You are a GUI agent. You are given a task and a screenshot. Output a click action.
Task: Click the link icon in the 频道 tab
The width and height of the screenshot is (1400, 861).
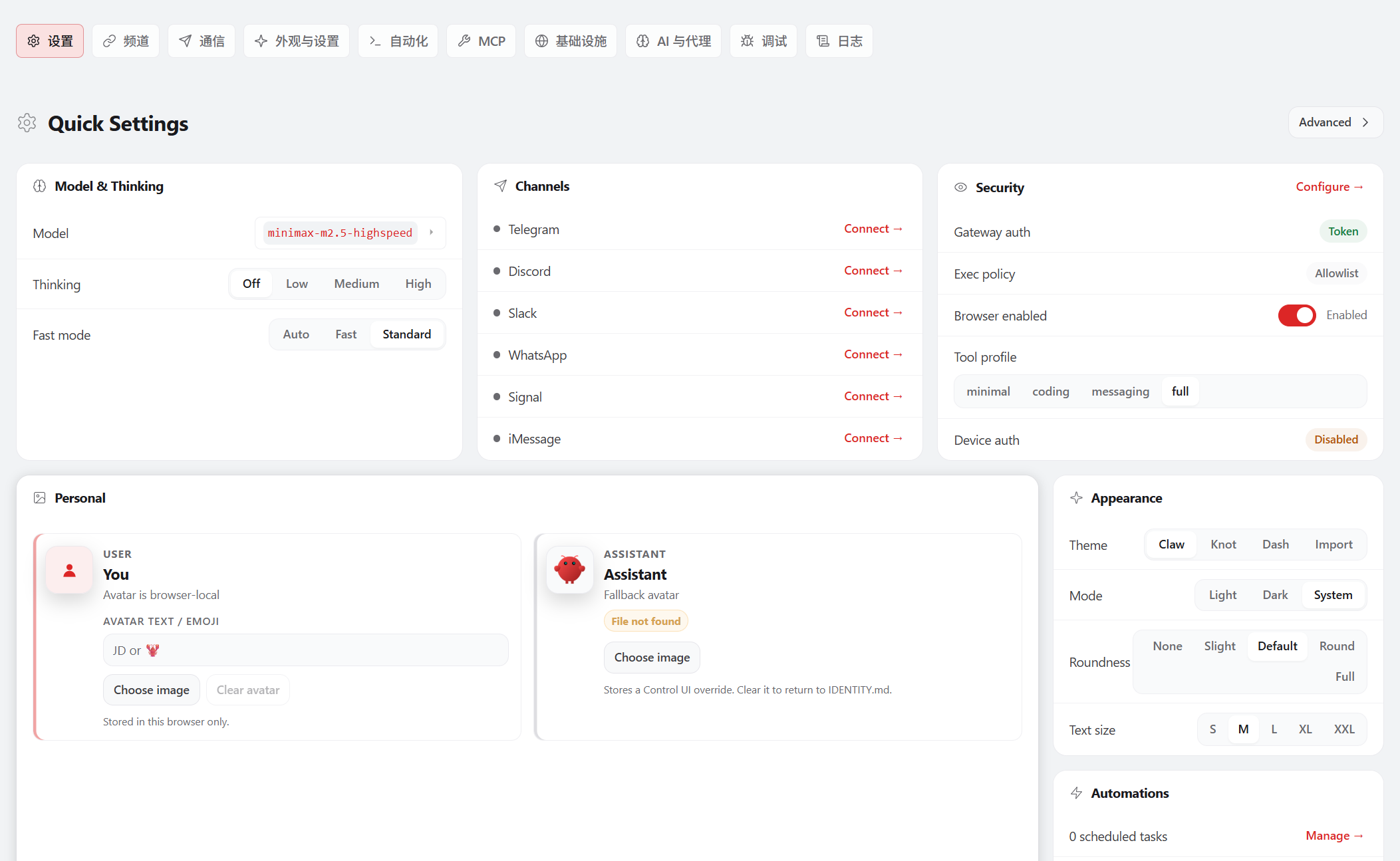tap(109, 41)
